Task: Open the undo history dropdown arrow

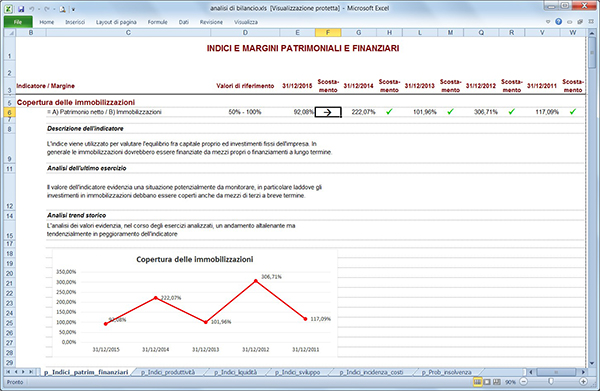Action: click(39, 9)
